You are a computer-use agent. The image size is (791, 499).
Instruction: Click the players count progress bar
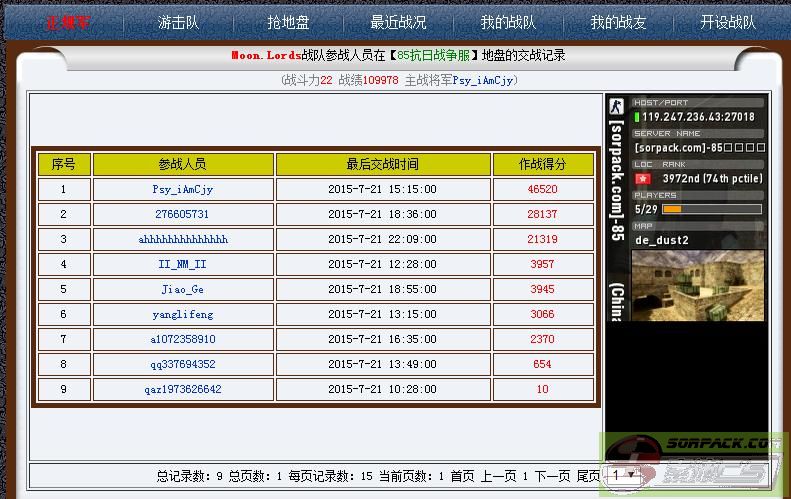coord(711,209)
